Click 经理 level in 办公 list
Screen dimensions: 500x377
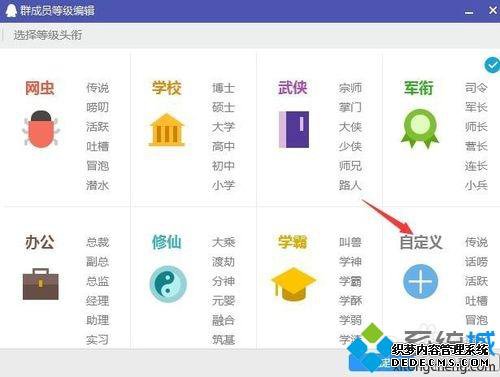pos(97,301)
